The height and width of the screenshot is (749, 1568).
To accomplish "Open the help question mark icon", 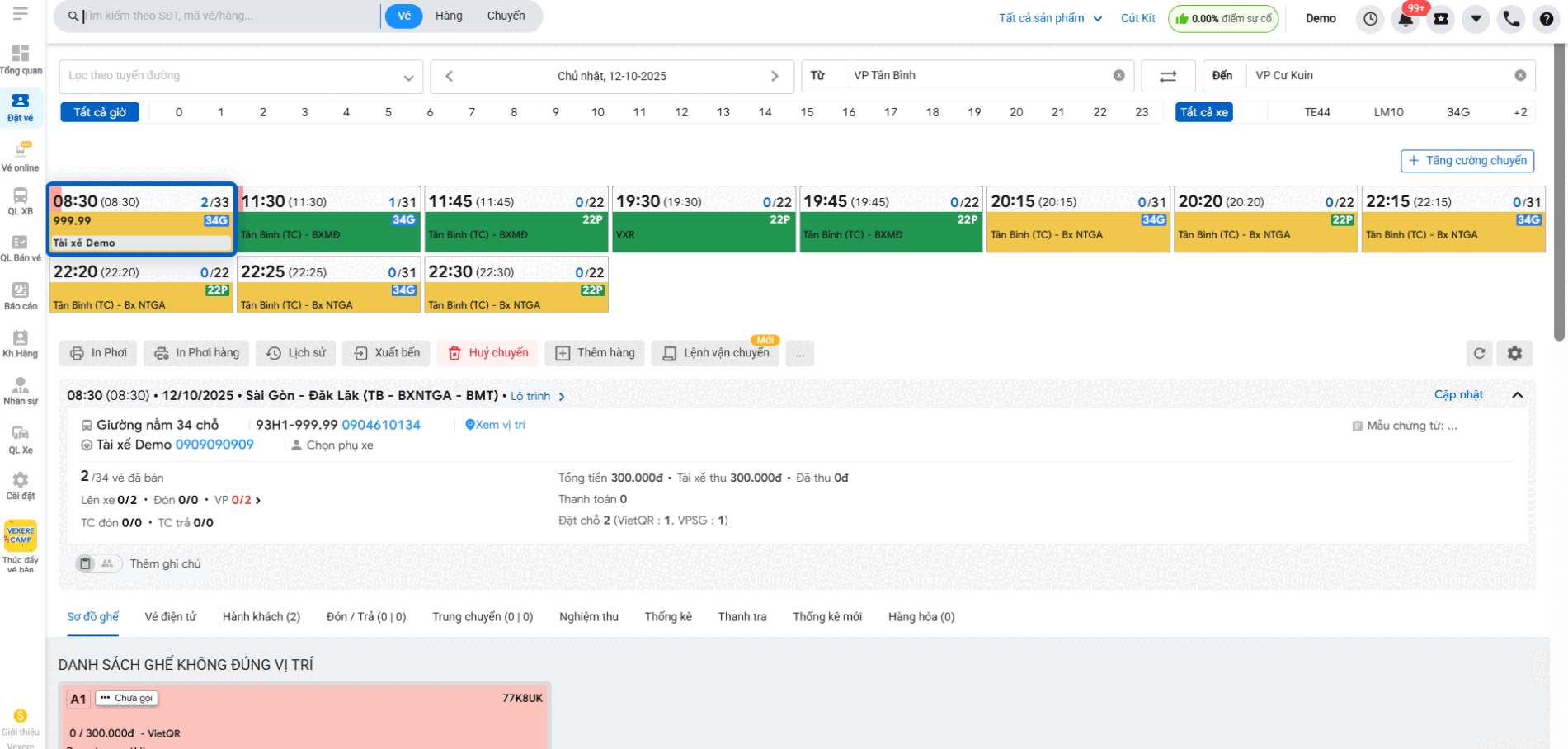I will (x=1547, y=19).
